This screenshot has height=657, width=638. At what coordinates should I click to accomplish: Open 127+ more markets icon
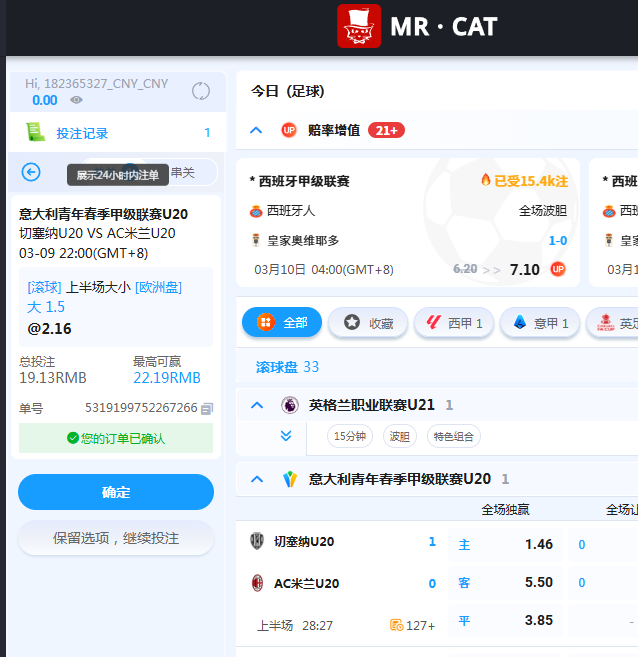(396, 625)
